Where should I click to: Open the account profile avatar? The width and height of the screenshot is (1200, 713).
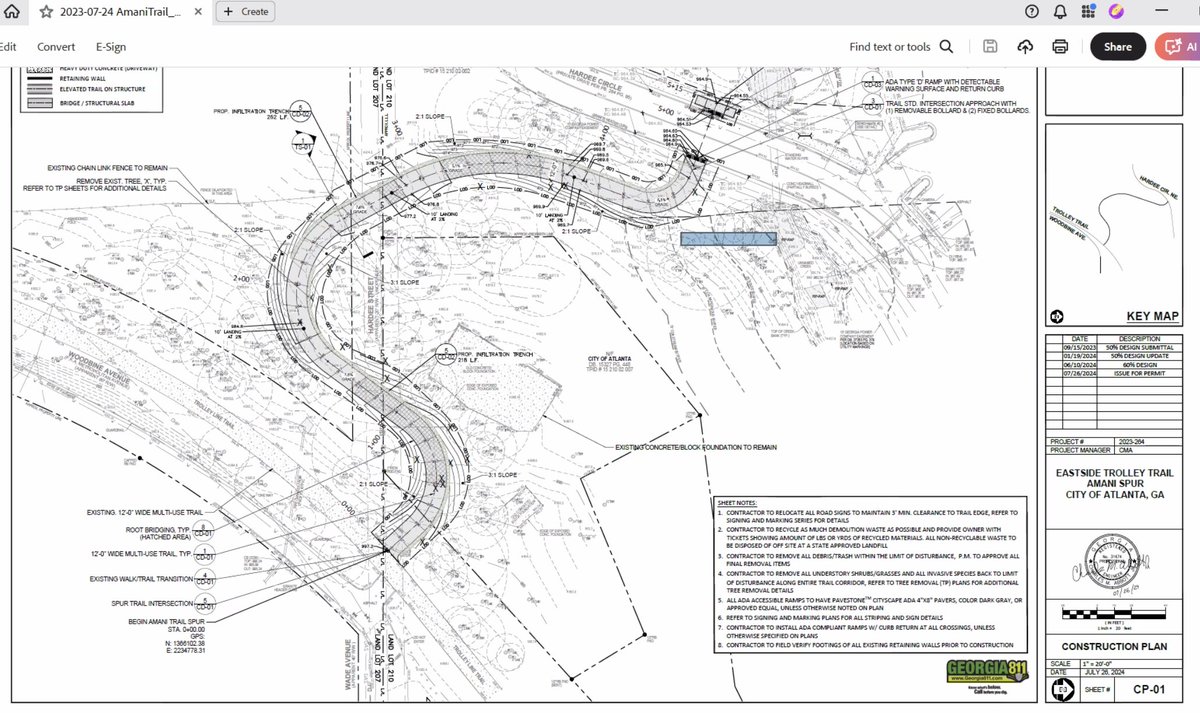[1116, 12]
